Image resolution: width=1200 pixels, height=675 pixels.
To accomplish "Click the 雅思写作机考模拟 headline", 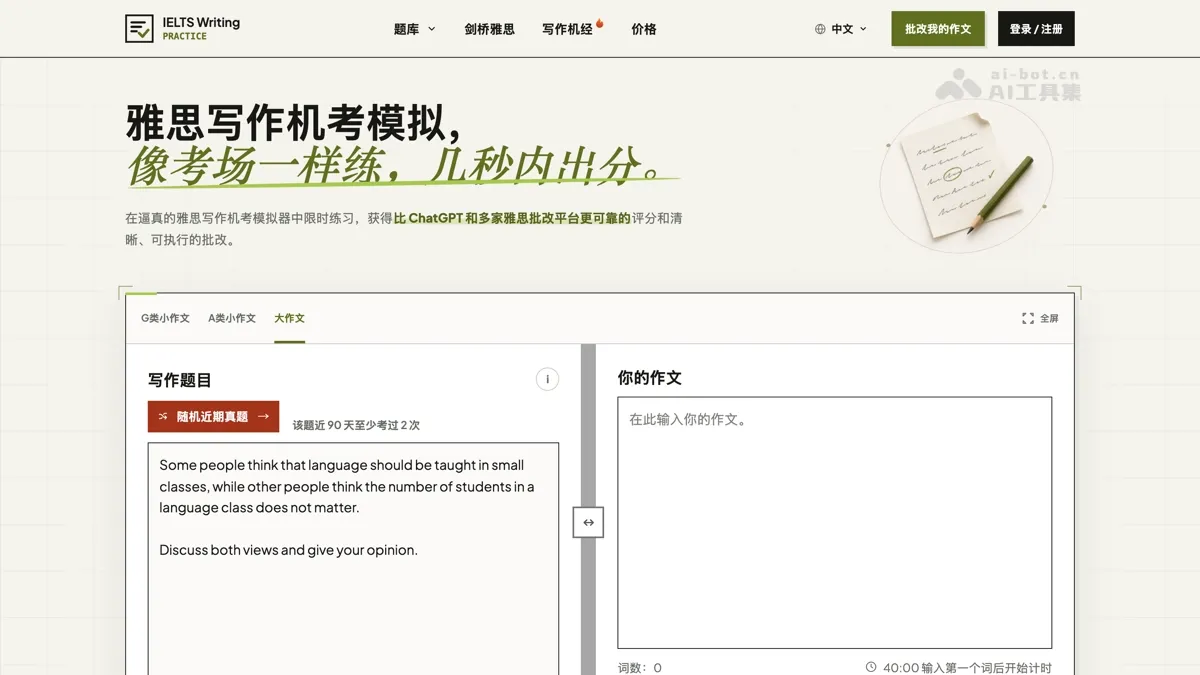I will click(295, 123).
